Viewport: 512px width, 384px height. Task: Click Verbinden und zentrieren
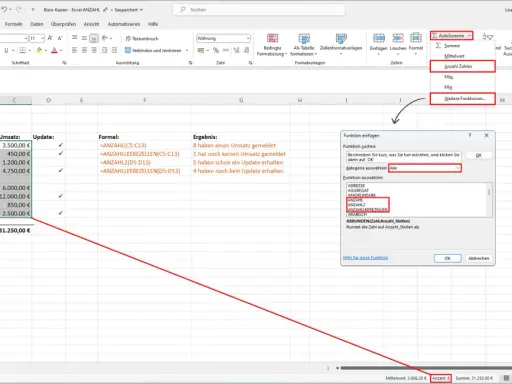pyautogui.click(x=153, y=50)
